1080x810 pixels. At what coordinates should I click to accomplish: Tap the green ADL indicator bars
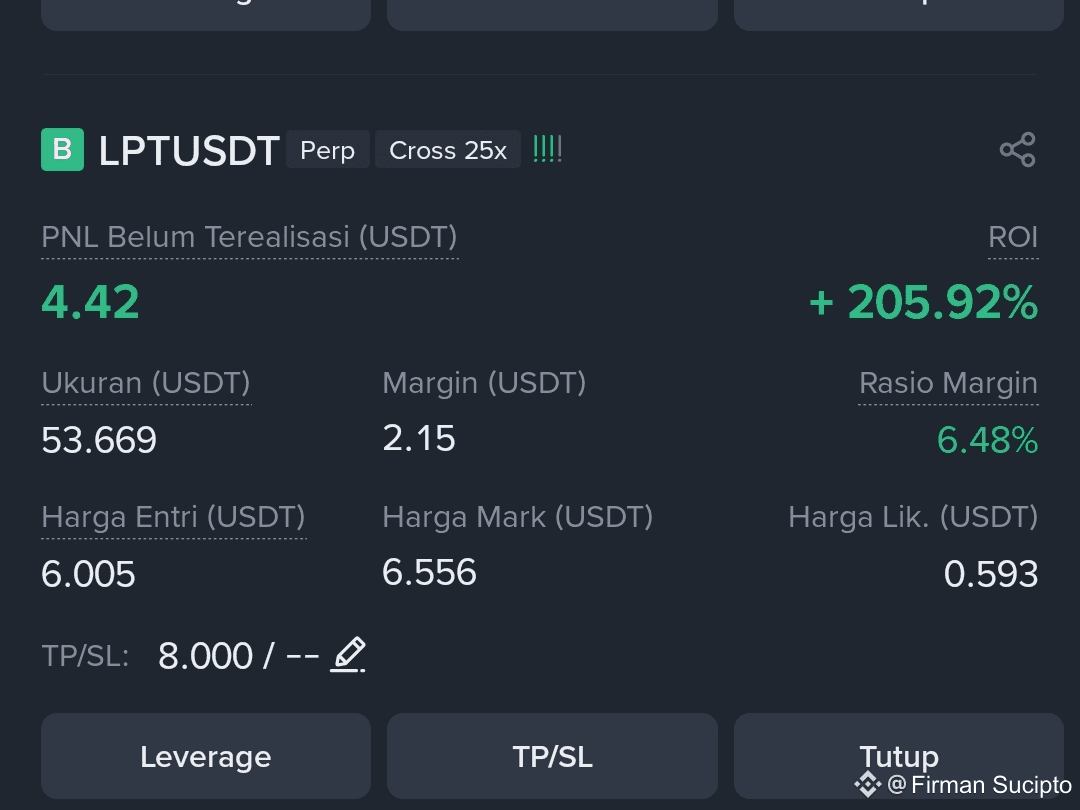pyautogui.click(x=548, y=149)
